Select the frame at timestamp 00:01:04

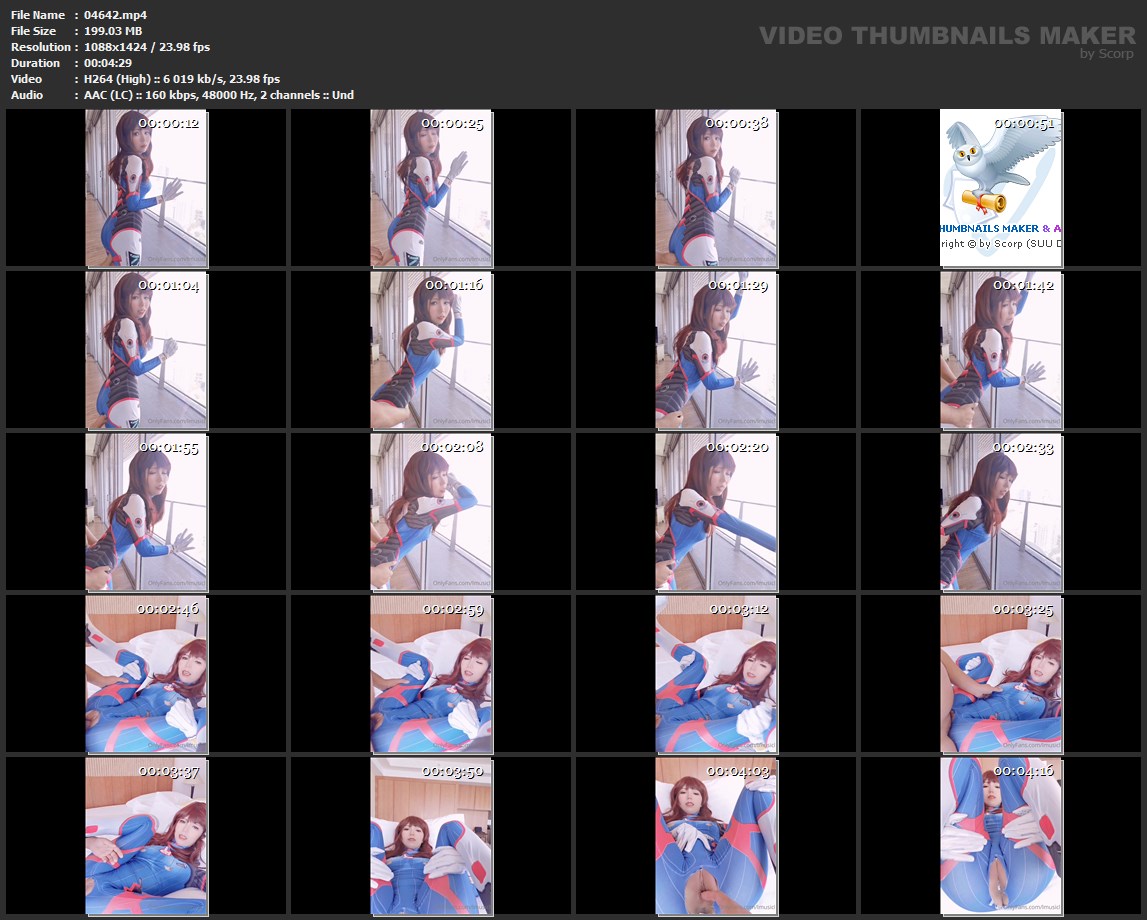146,350
